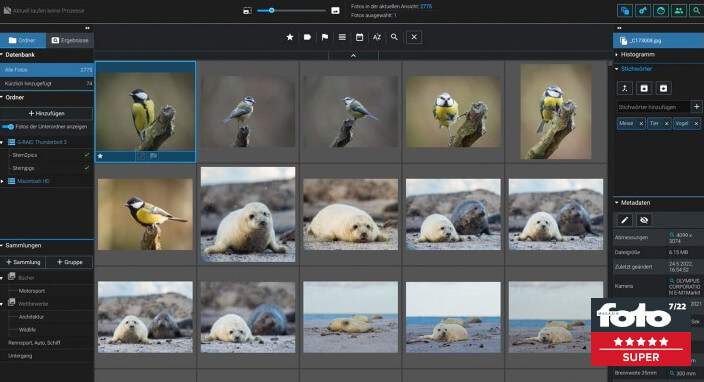Click the magnifier icon in center toolbar
The image size is (704, 382).
pyautogui.click(x=394, y=37)
